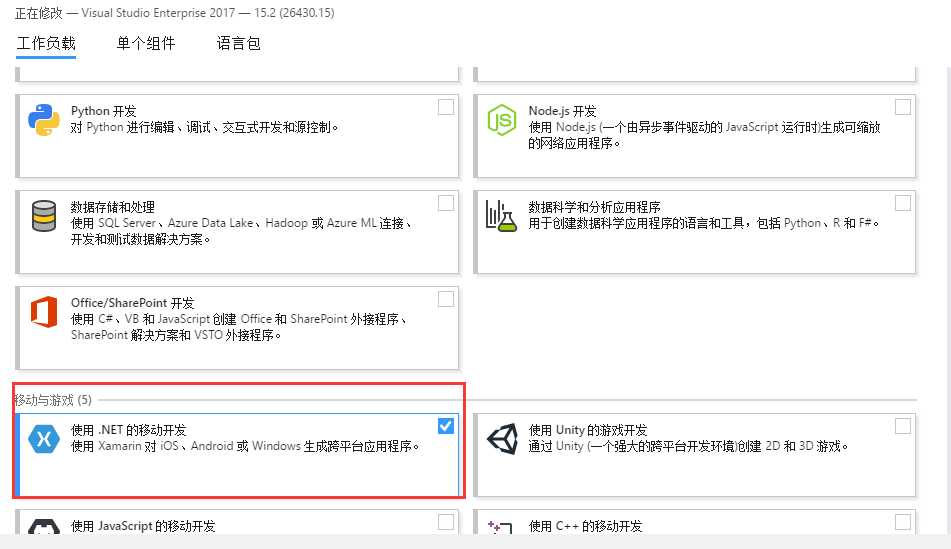Click the database cylinder icon for data storage
Image resolution: width=951 pixels, height=549 pixels.
click(x=44, y=216)
